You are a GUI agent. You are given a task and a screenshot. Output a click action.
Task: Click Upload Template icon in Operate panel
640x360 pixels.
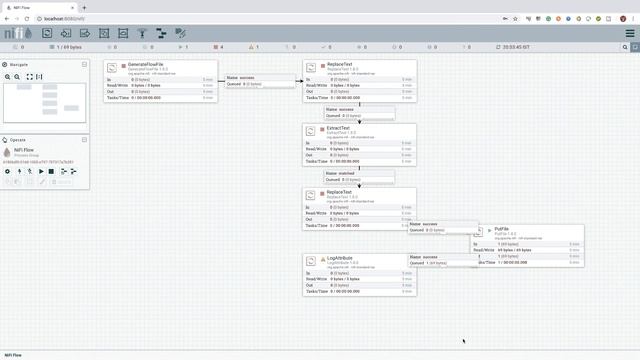(74, 171)
